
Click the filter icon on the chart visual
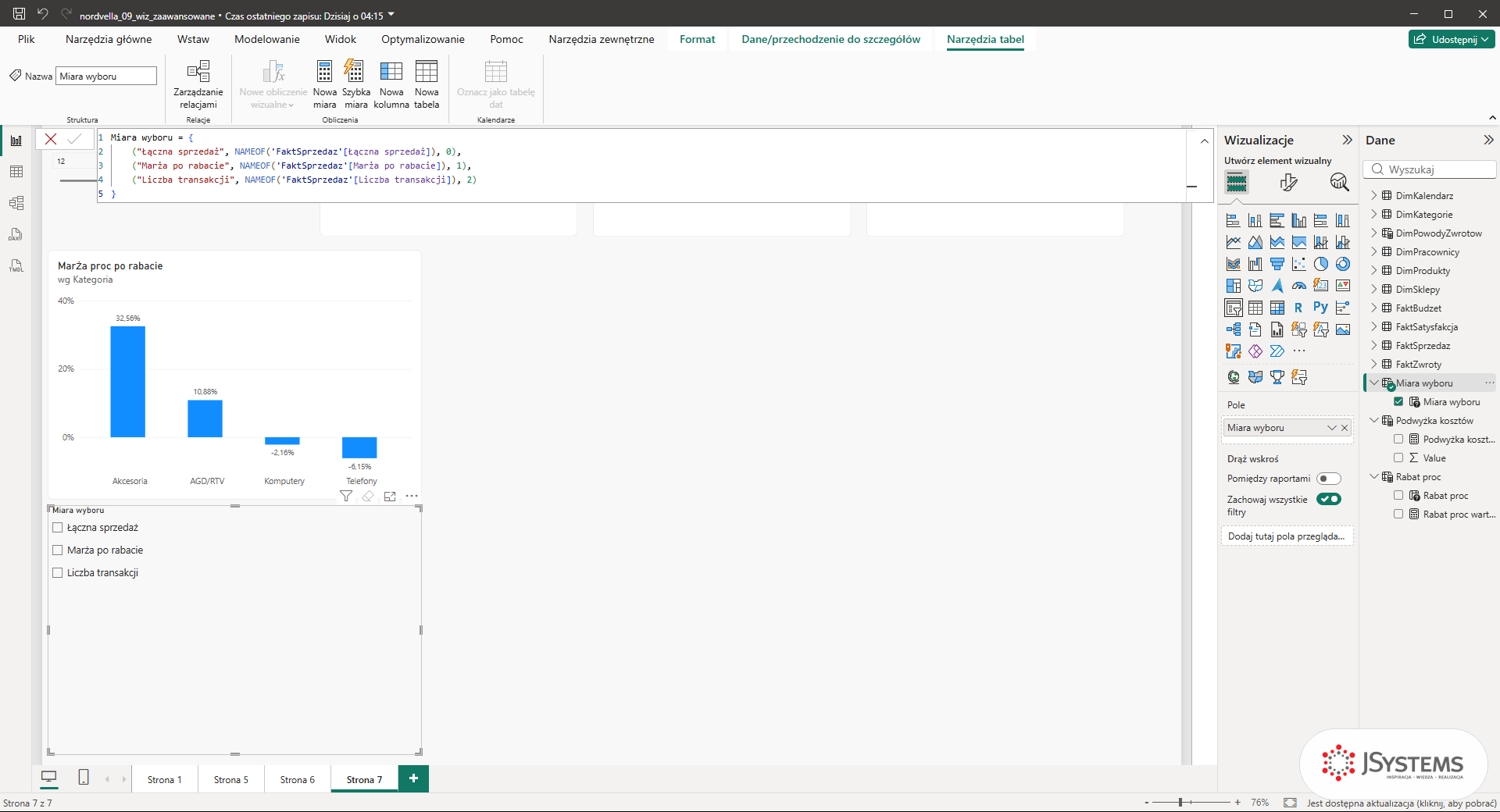(346, 496)
